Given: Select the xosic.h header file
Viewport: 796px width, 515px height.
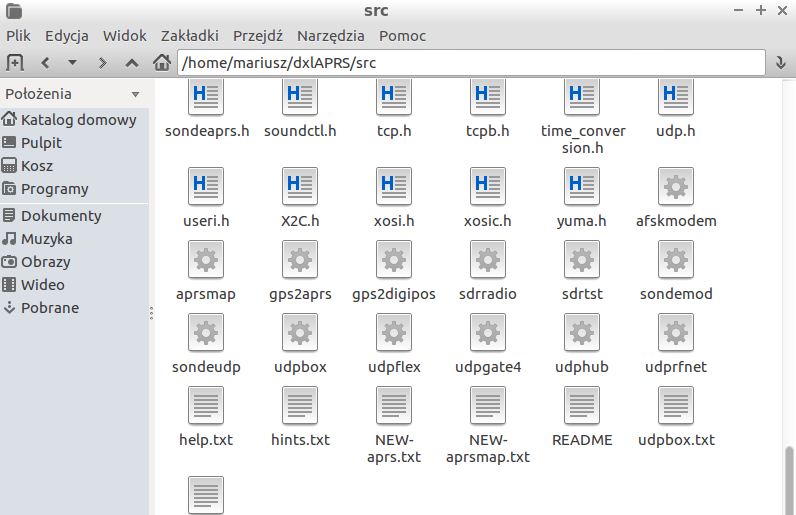Looking at the screenshot, I should pyautogui.click(x=488, y=198).
